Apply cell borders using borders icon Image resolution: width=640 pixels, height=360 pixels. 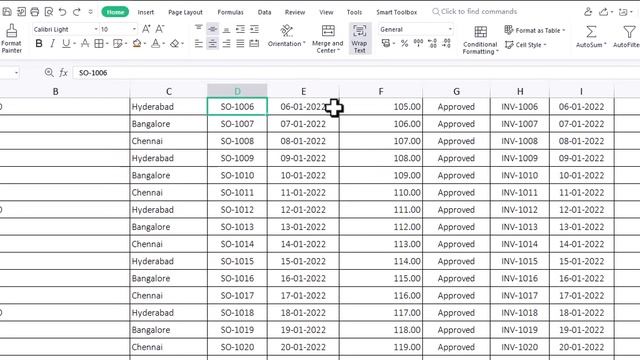[x=99, y=43]
